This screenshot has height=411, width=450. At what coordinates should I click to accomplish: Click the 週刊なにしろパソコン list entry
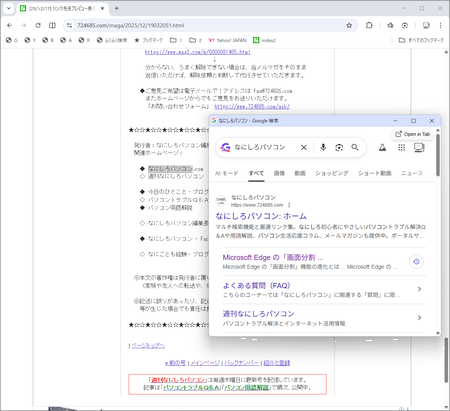[176, 176]
